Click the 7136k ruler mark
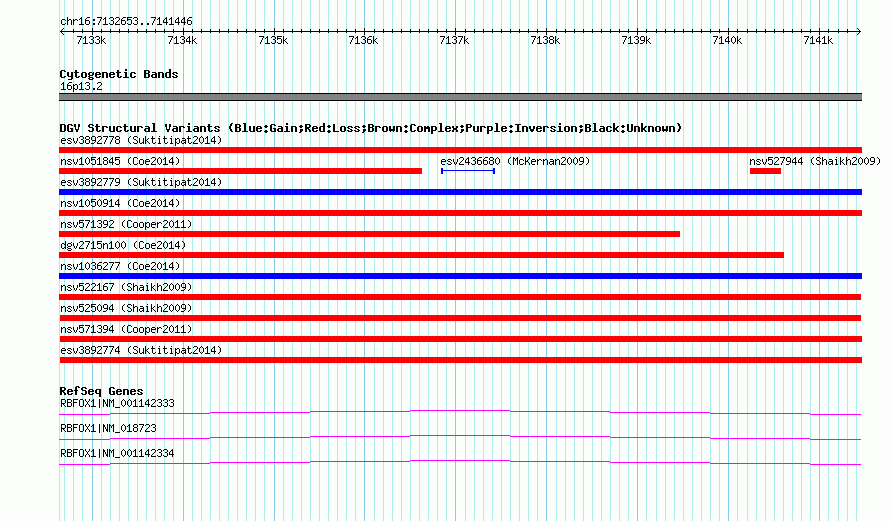Viewport: 890px width, 521px height. pyautogui.click(x=363, y=40)
